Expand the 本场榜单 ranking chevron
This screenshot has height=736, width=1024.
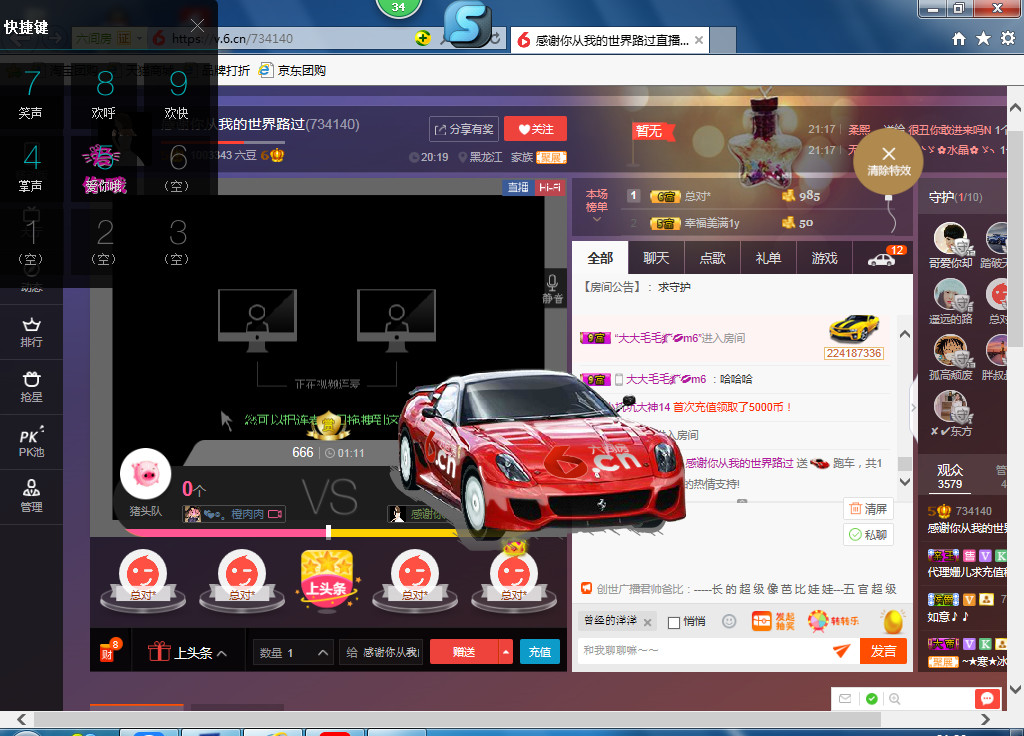tap(596, 220)
